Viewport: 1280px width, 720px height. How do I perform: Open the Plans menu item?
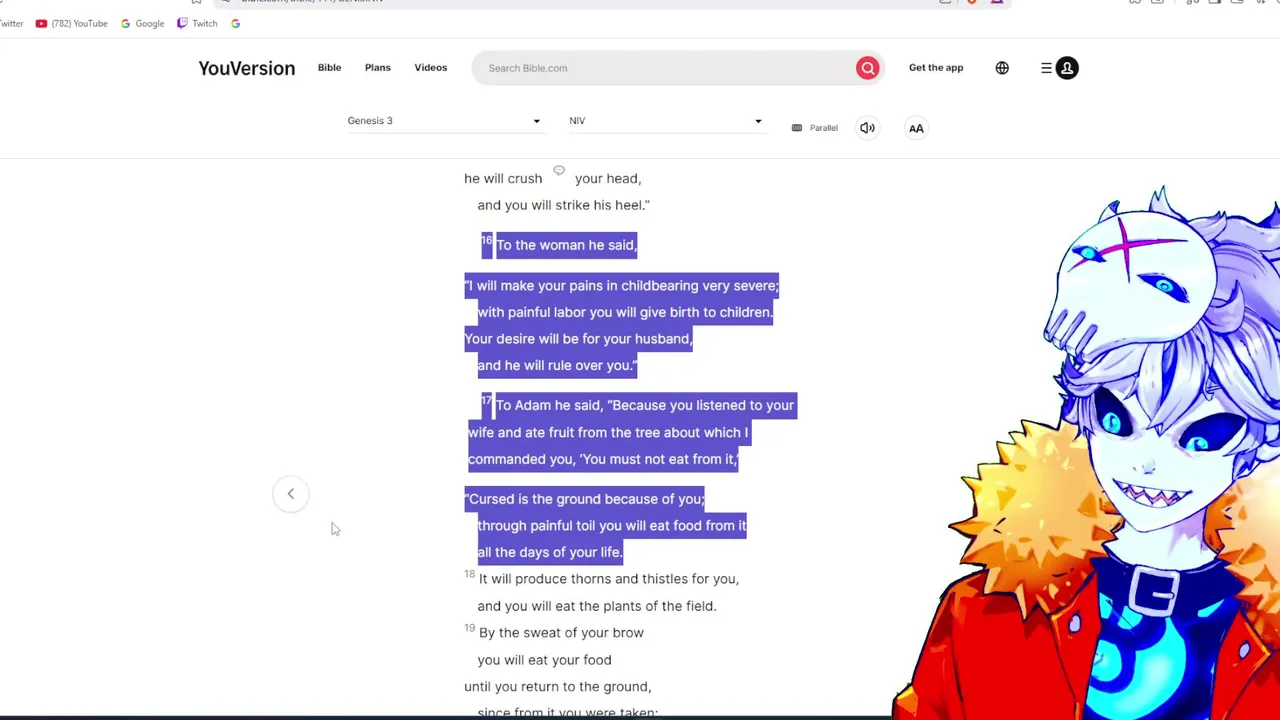pos(377,68)
